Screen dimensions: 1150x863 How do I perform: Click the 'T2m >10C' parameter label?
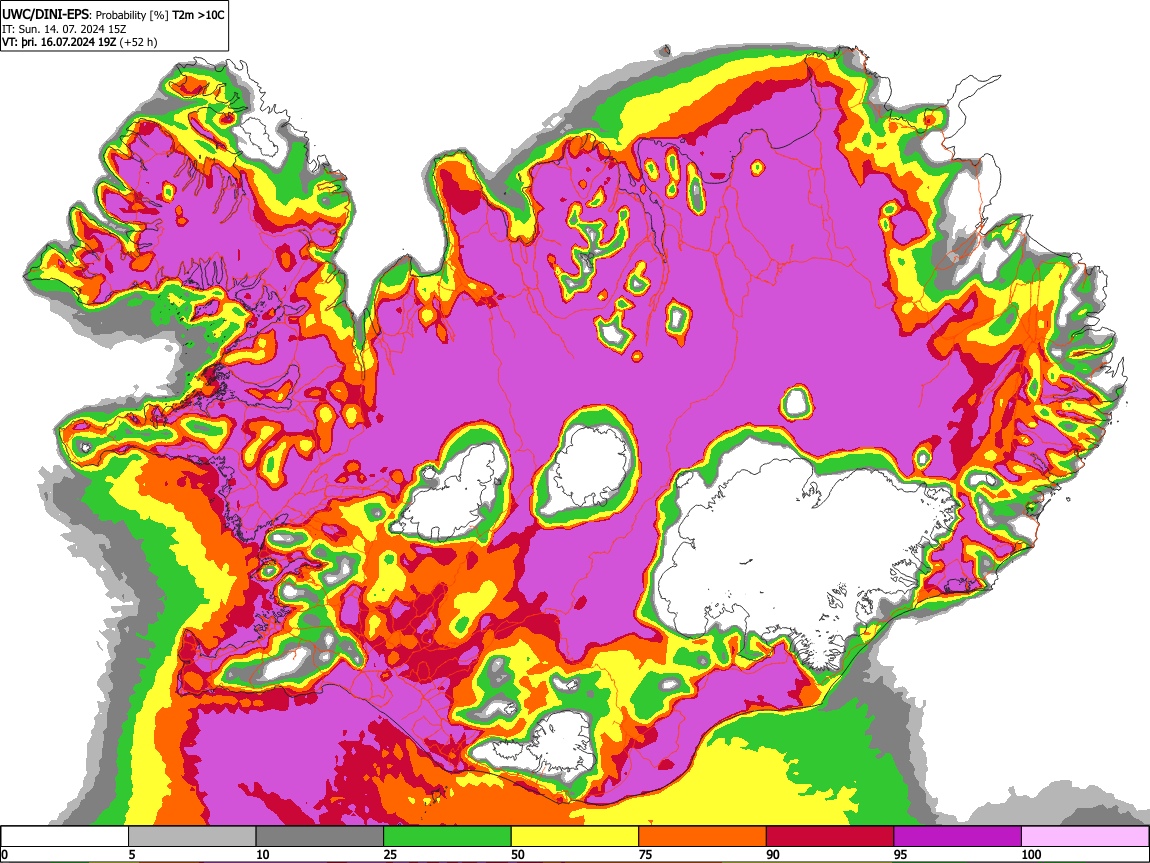coord(198,15)
